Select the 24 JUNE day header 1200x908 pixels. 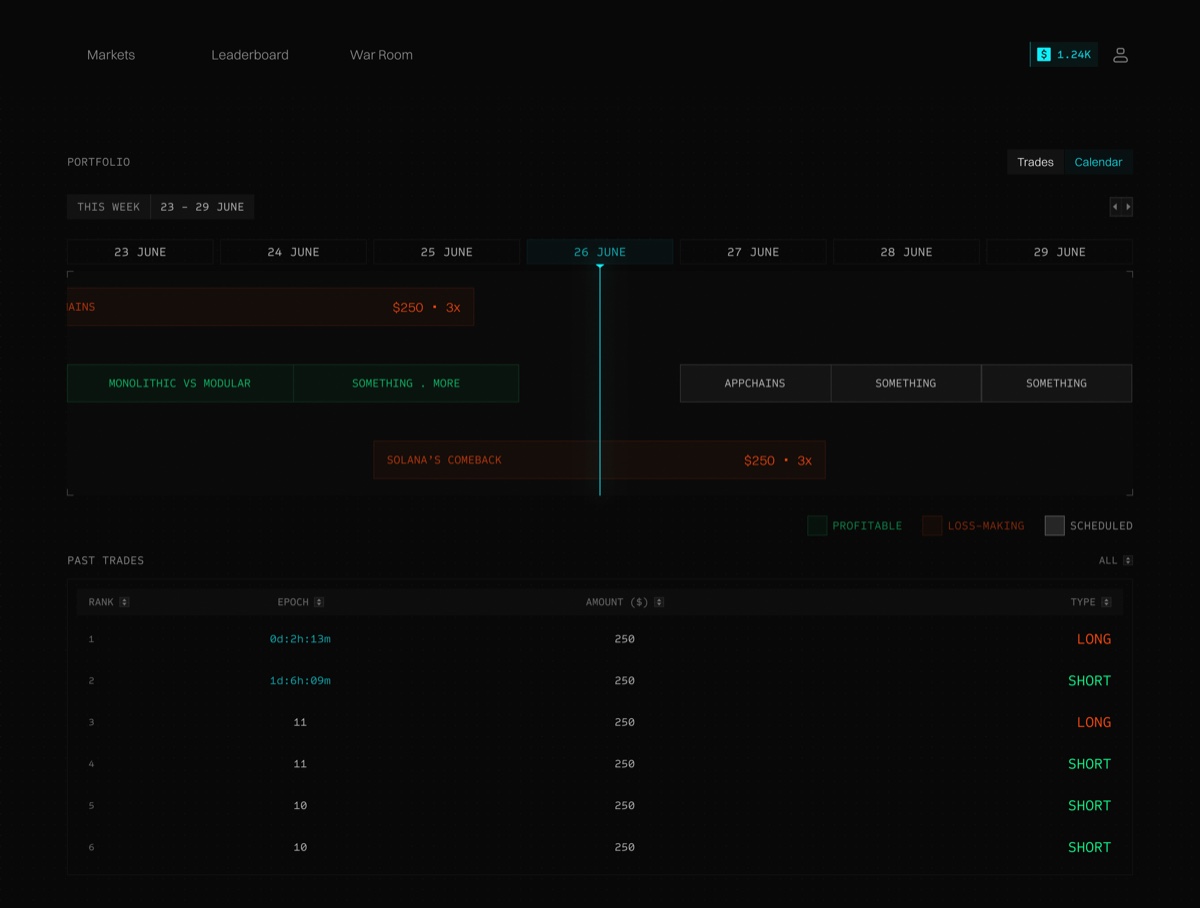tap(293, 252)
